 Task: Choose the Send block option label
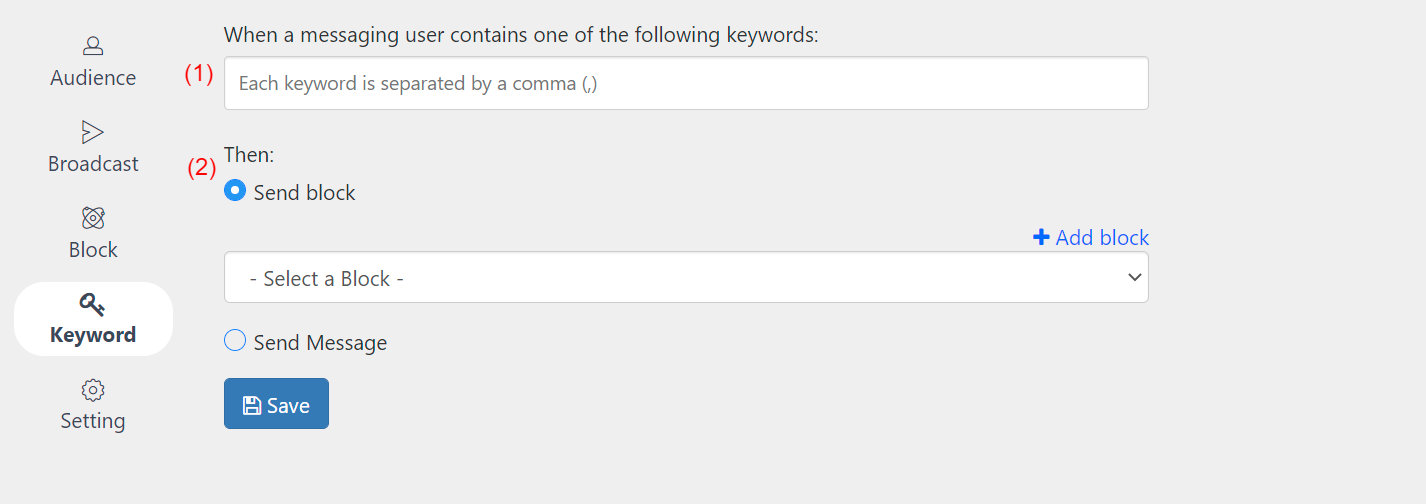(305, 193)
